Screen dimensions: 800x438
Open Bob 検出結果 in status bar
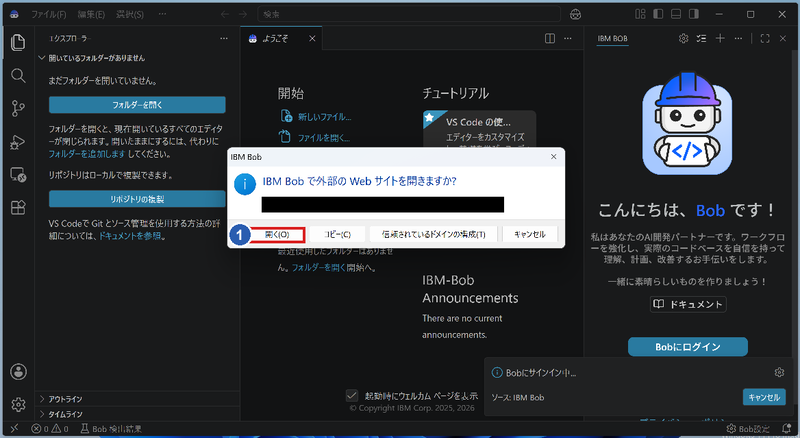111,429
